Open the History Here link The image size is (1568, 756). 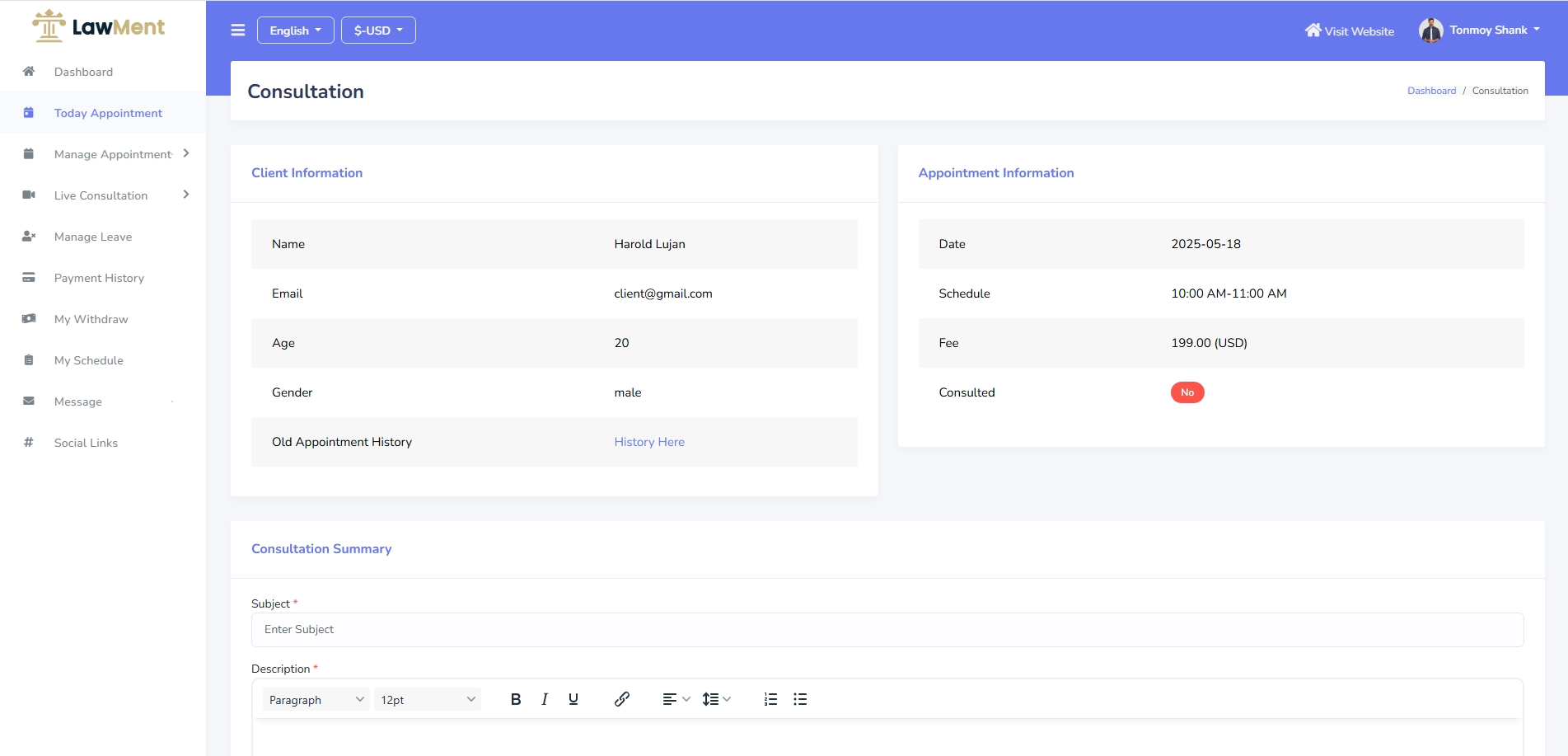point(649,442)
